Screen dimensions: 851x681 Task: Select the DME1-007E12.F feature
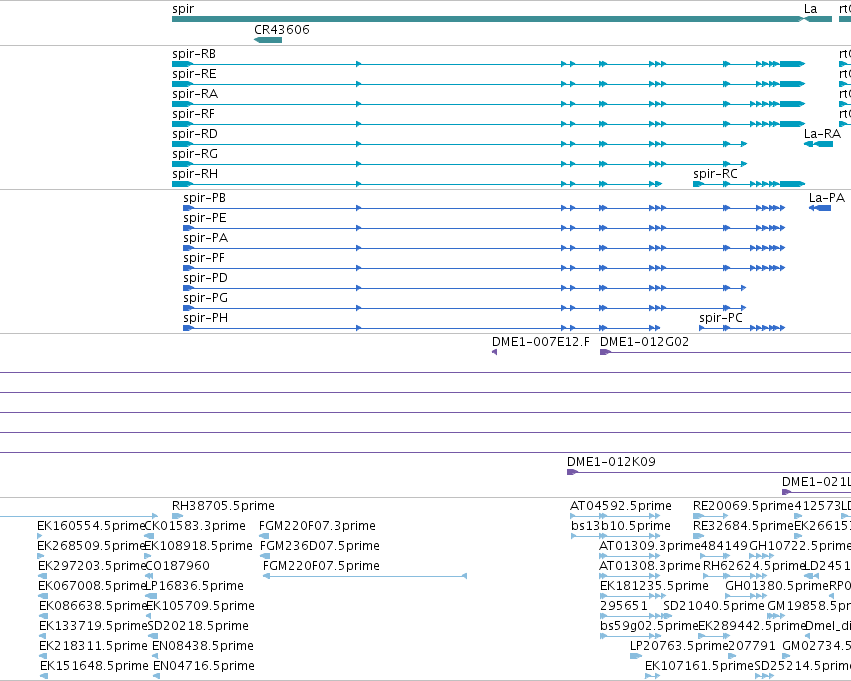click(x=494, y=352)
